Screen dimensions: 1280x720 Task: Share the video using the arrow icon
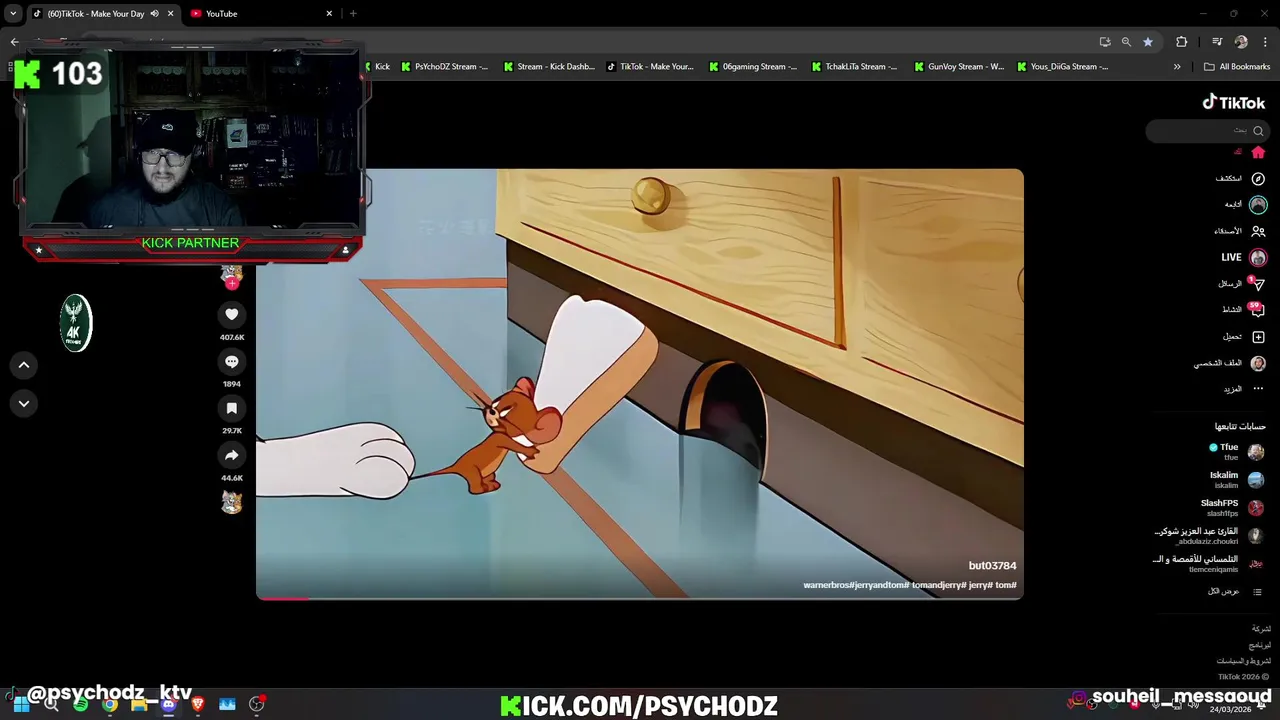click(231, 455)
